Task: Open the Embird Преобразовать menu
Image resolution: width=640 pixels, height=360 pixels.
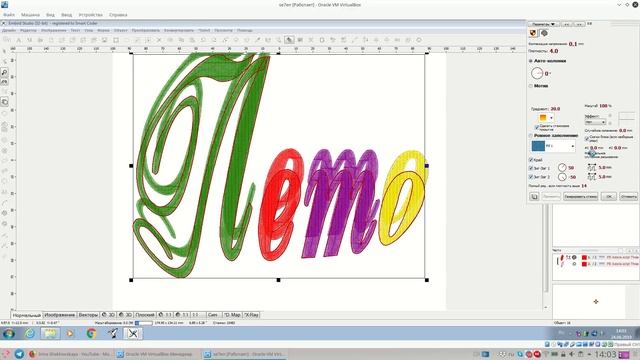Action: (145, 30)
